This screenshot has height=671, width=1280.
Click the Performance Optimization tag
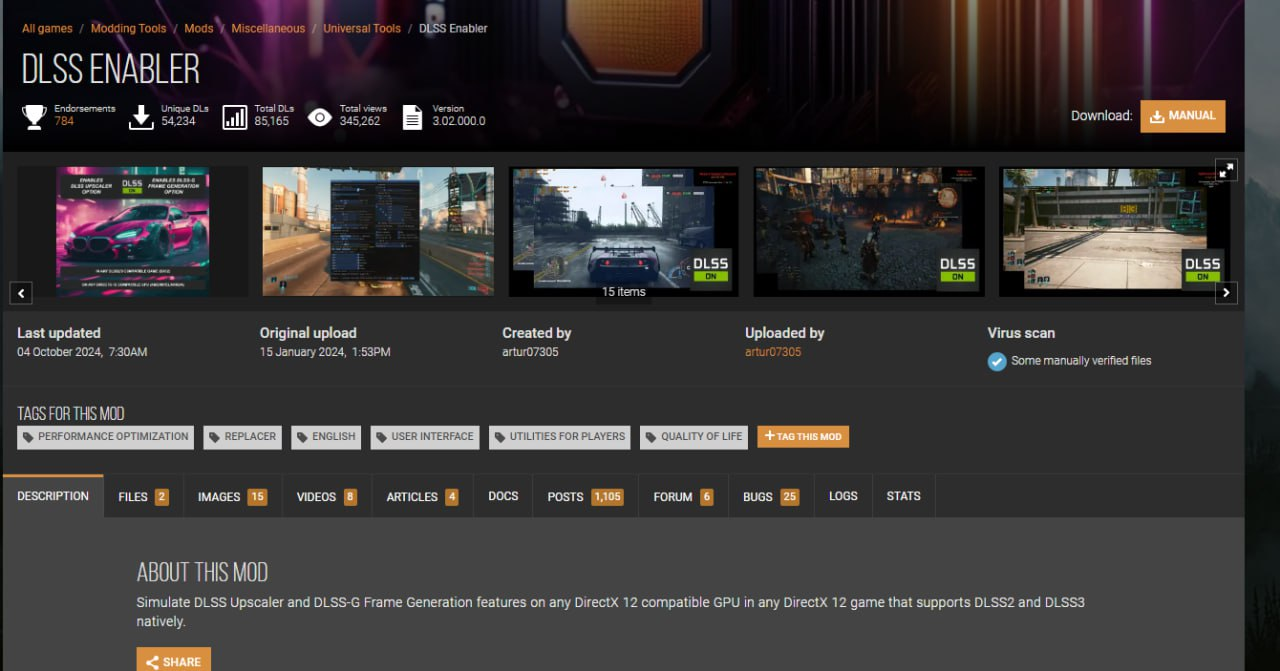tap(105, 437)
